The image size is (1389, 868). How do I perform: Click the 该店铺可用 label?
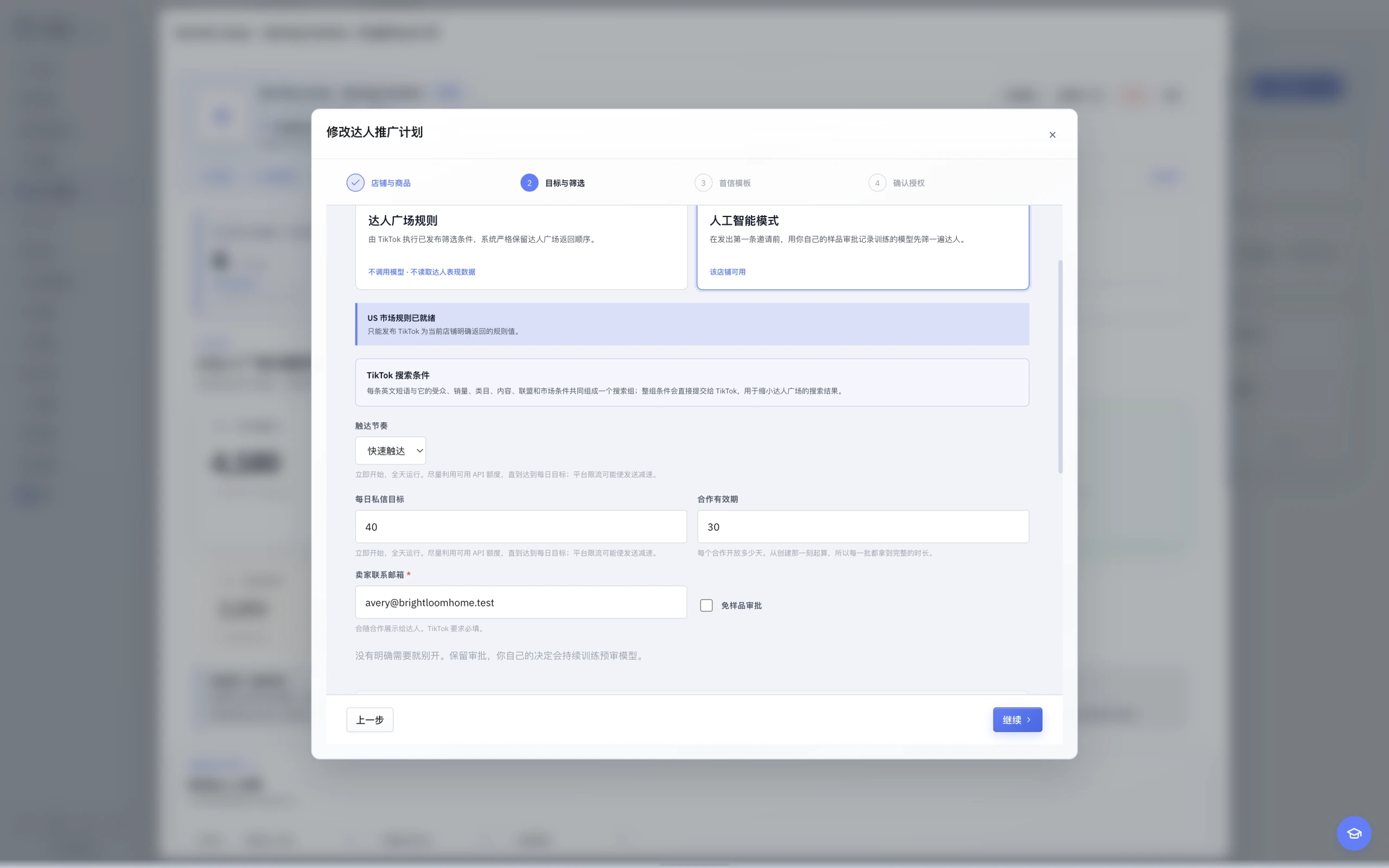point(727,272)
